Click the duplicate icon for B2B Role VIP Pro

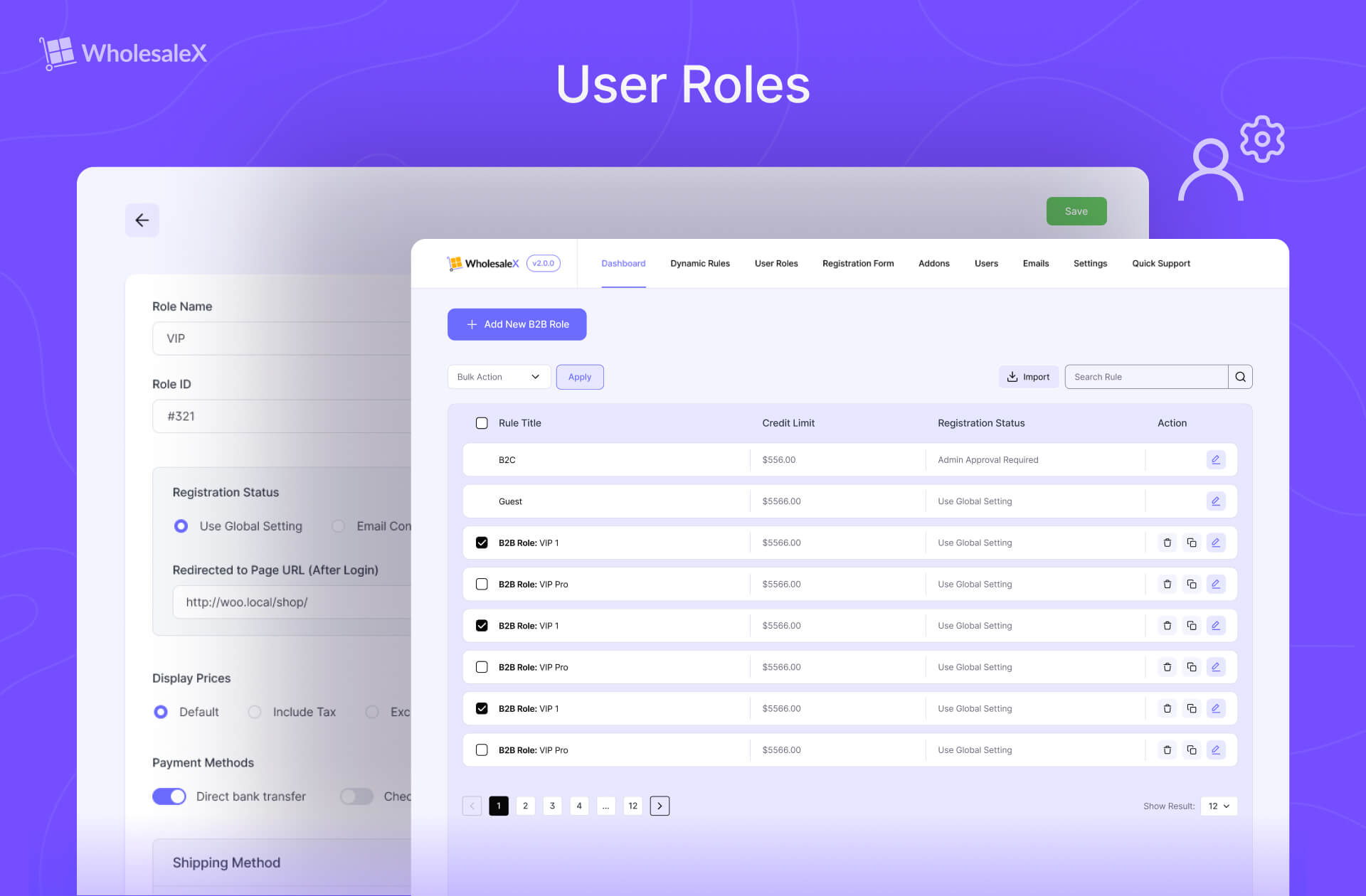click(1191, 584)
